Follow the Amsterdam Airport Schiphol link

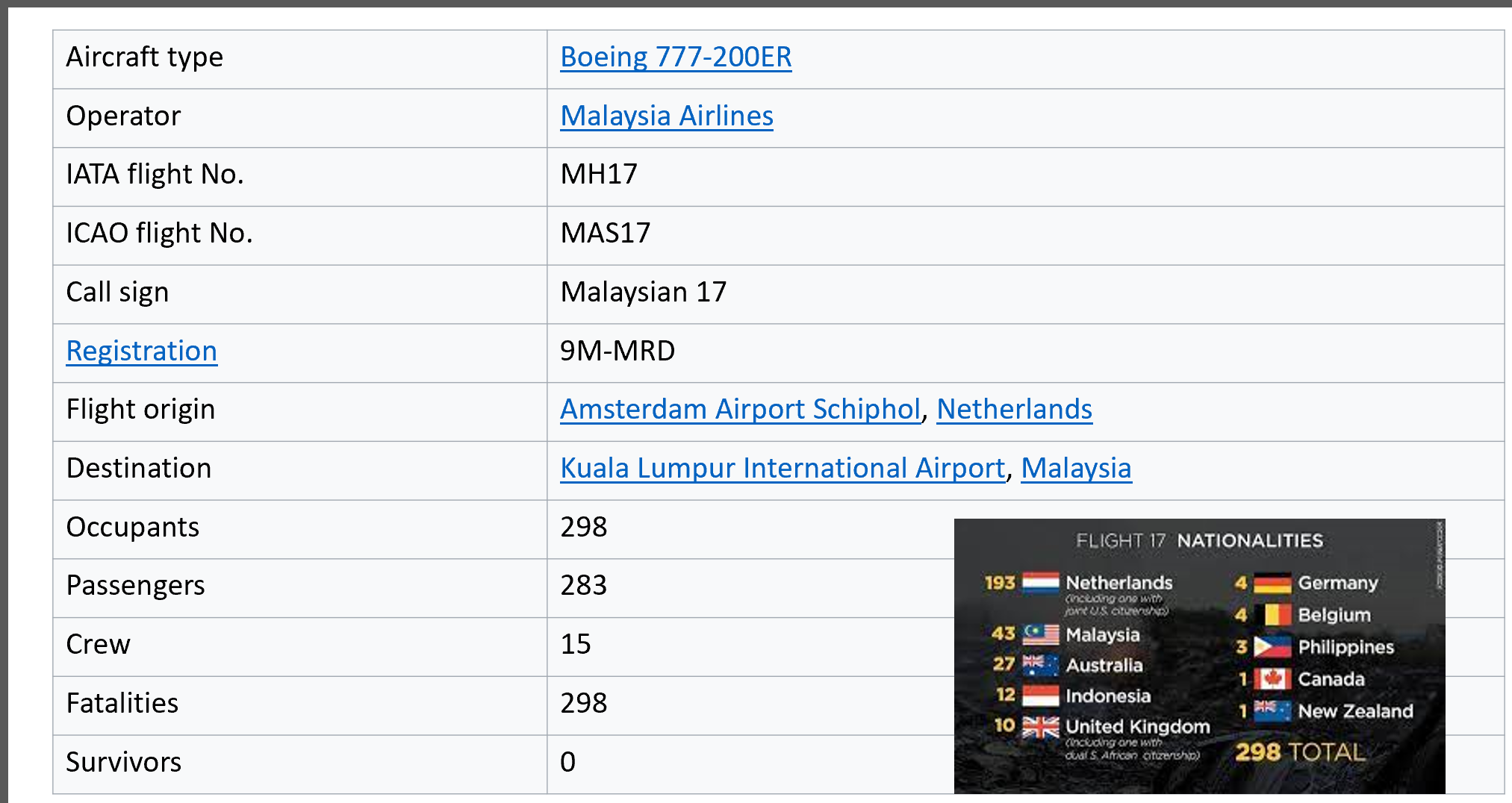click(740, 410)
